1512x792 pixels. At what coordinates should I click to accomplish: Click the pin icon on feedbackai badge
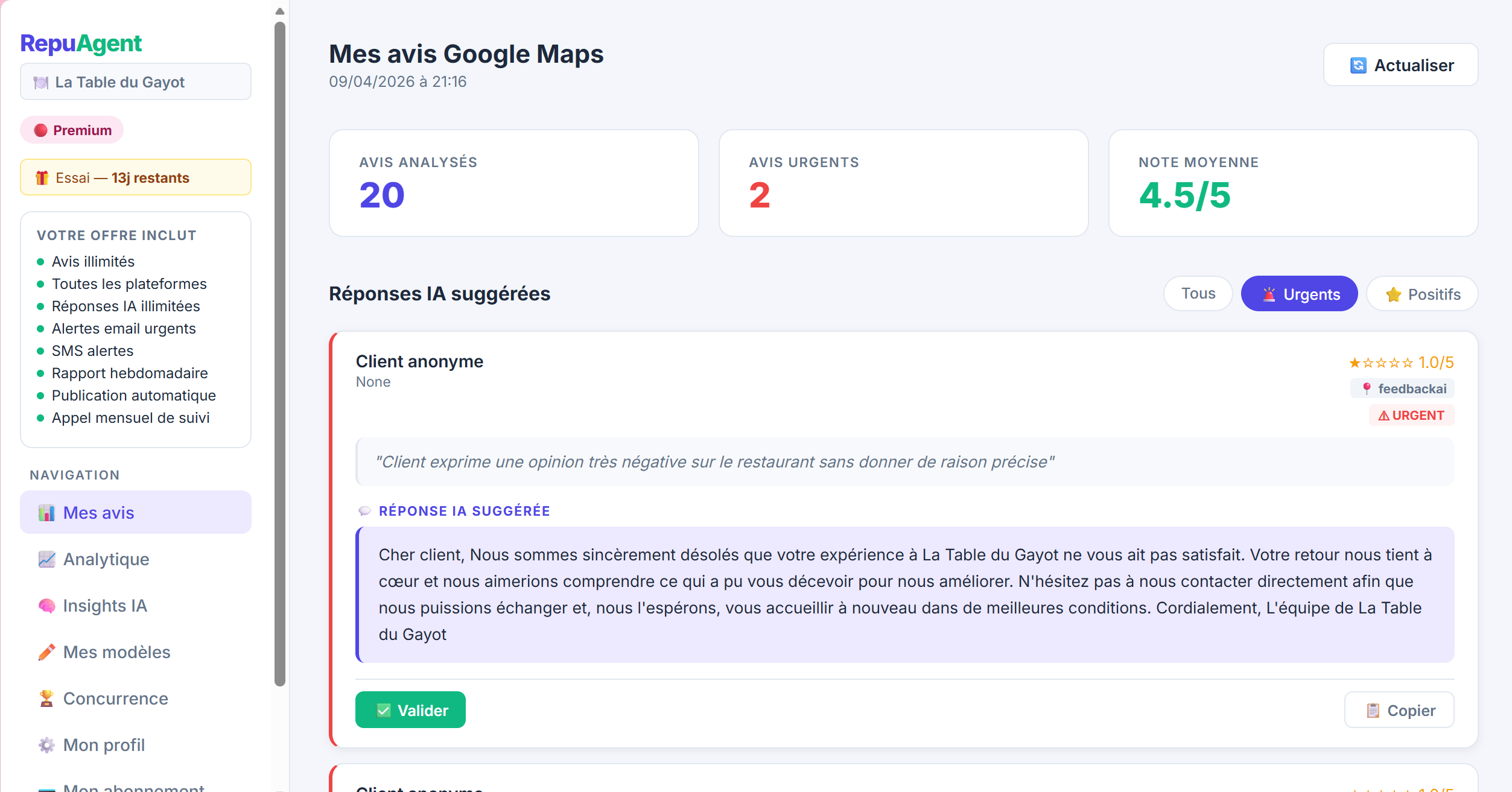coord(1367,389)
